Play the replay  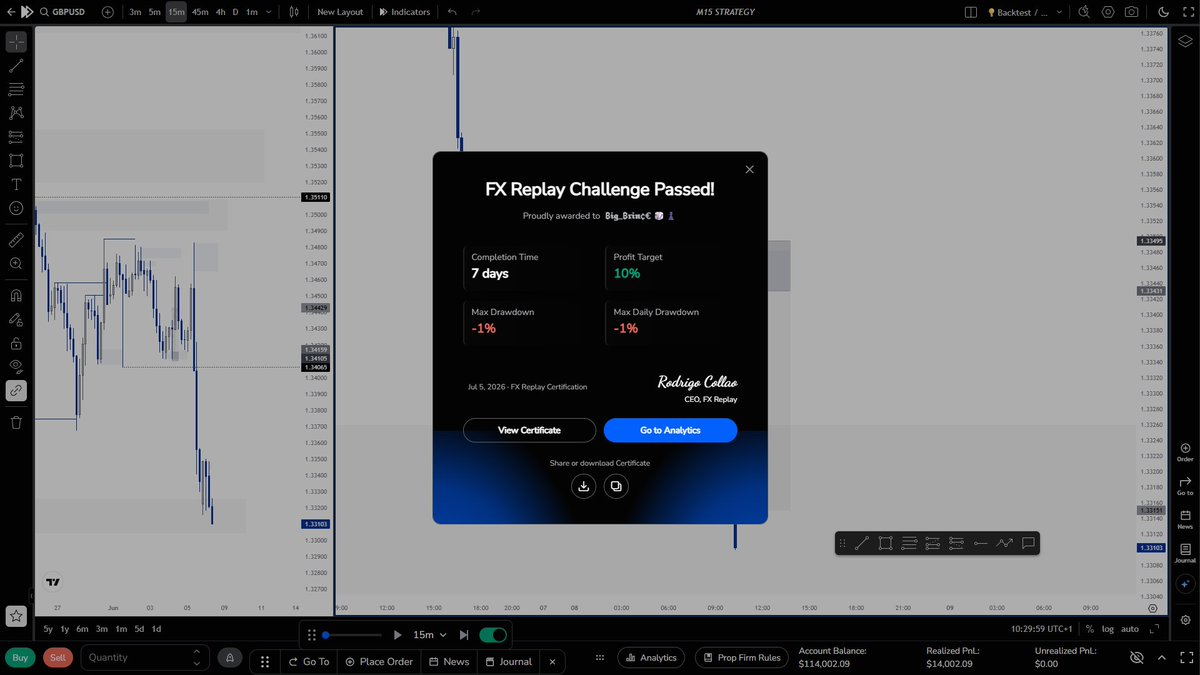click(397, 634)
